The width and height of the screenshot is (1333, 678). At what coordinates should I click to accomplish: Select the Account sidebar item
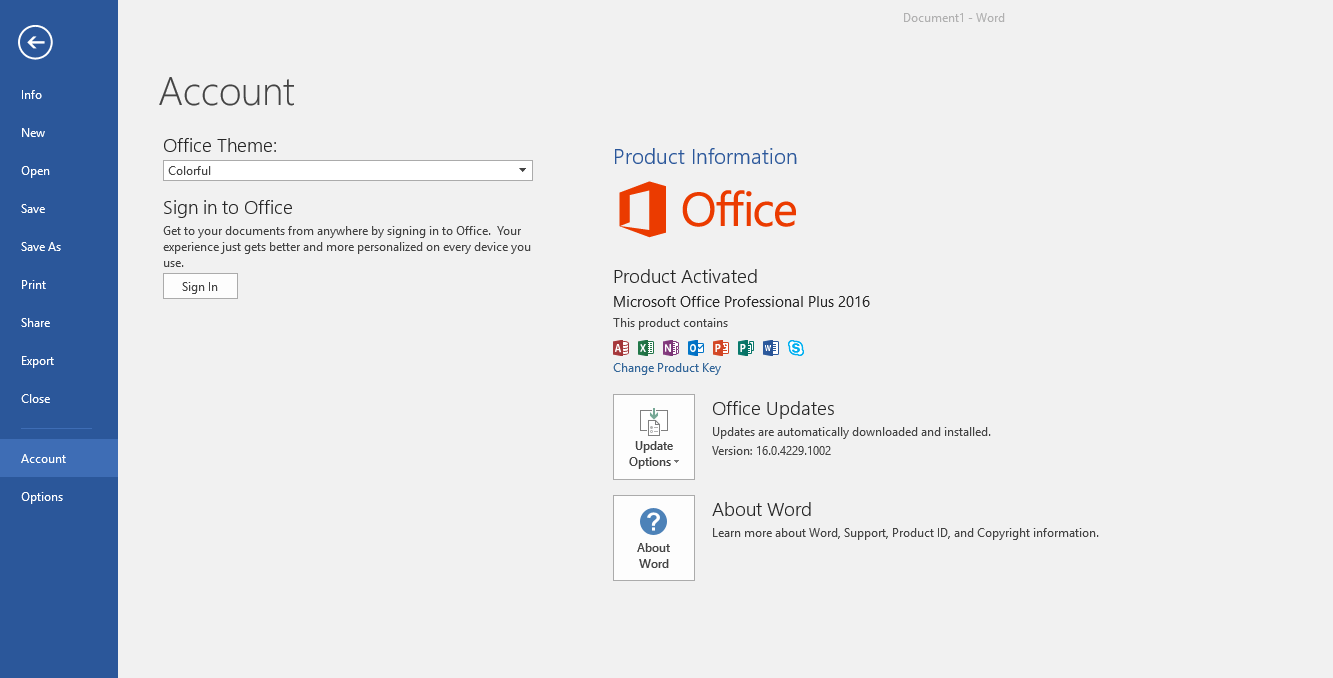[59, 458]
